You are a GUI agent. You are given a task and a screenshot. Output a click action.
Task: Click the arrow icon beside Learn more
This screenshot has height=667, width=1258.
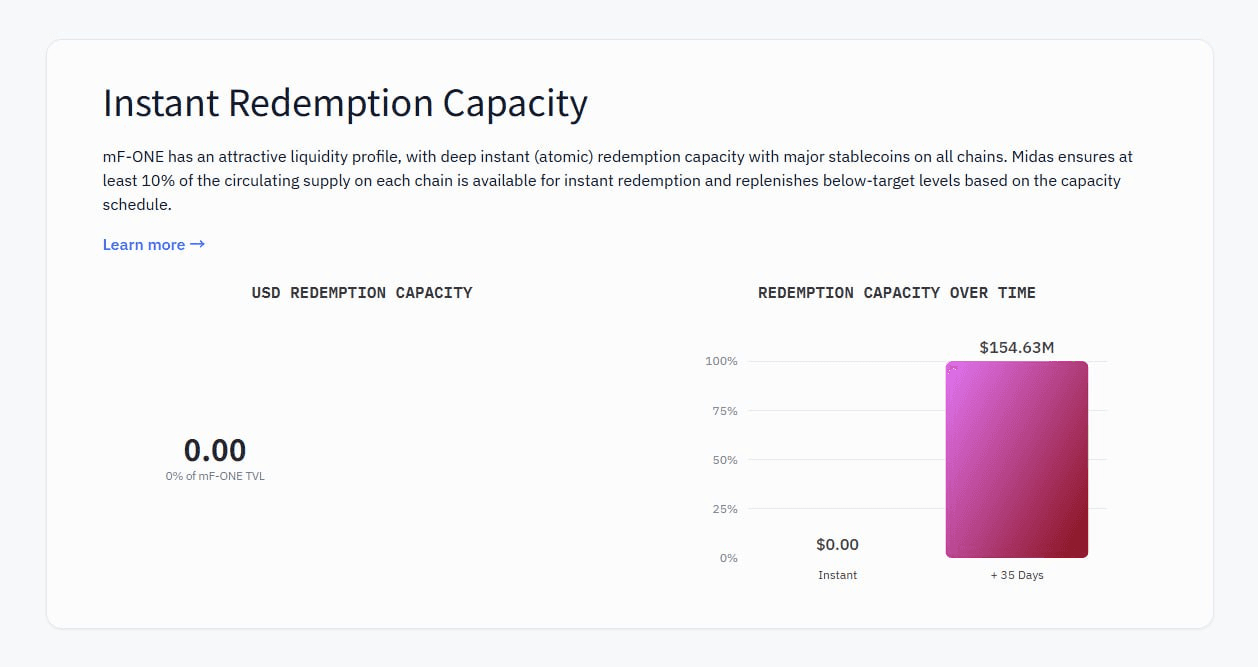(197, 244)
